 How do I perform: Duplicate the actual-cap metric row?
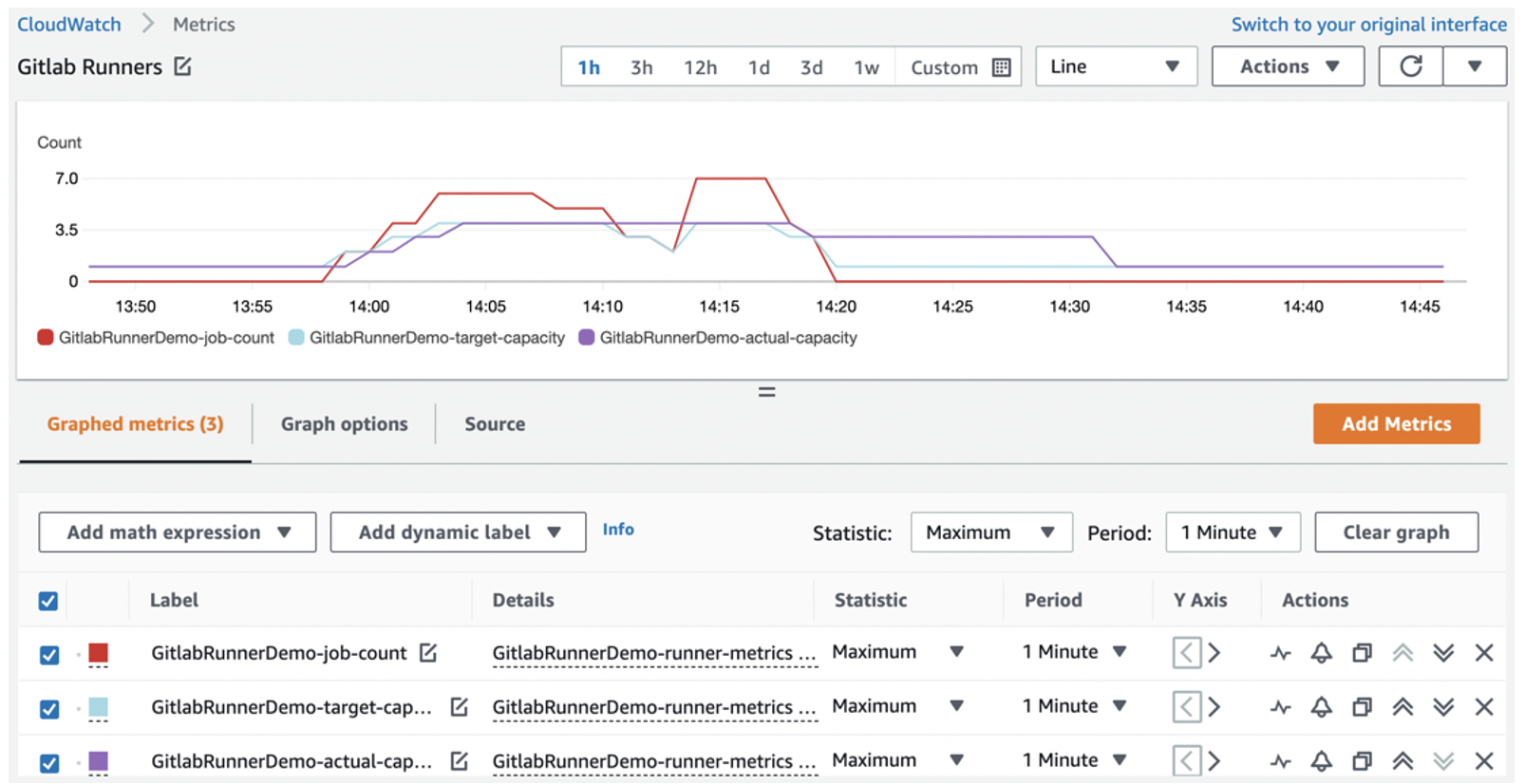click(x=1363, y=761)
